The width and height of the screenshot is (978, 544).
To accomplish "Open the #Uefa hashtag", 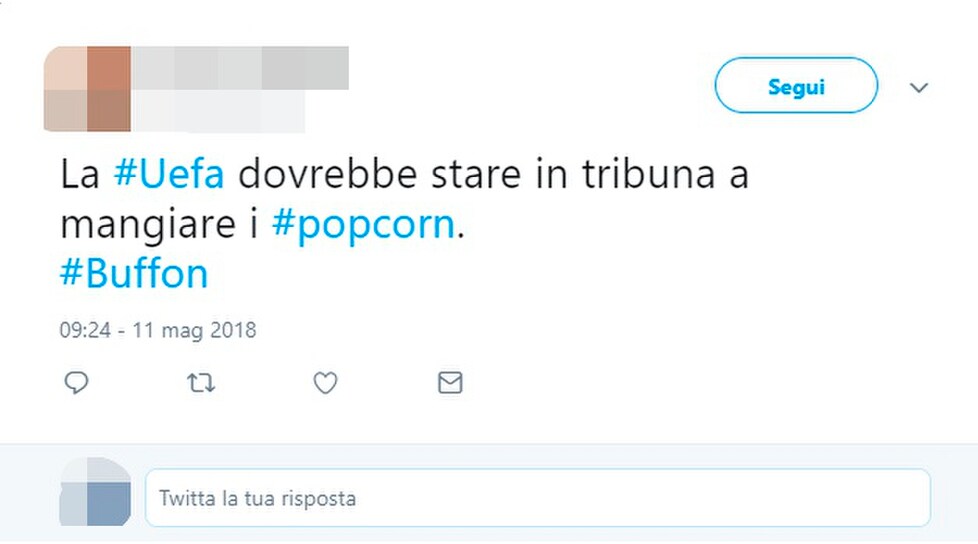I will pos(168,173).
